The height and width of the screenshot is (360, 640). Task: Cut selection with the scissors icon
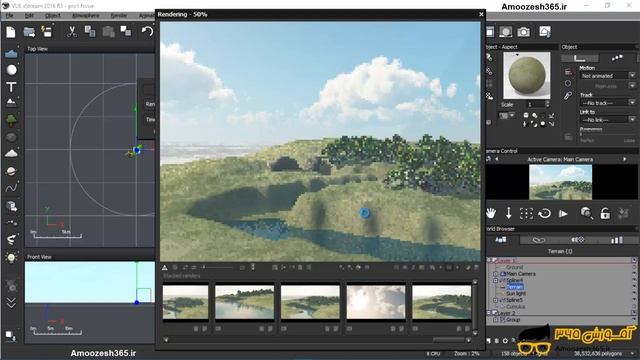(72, 32)
